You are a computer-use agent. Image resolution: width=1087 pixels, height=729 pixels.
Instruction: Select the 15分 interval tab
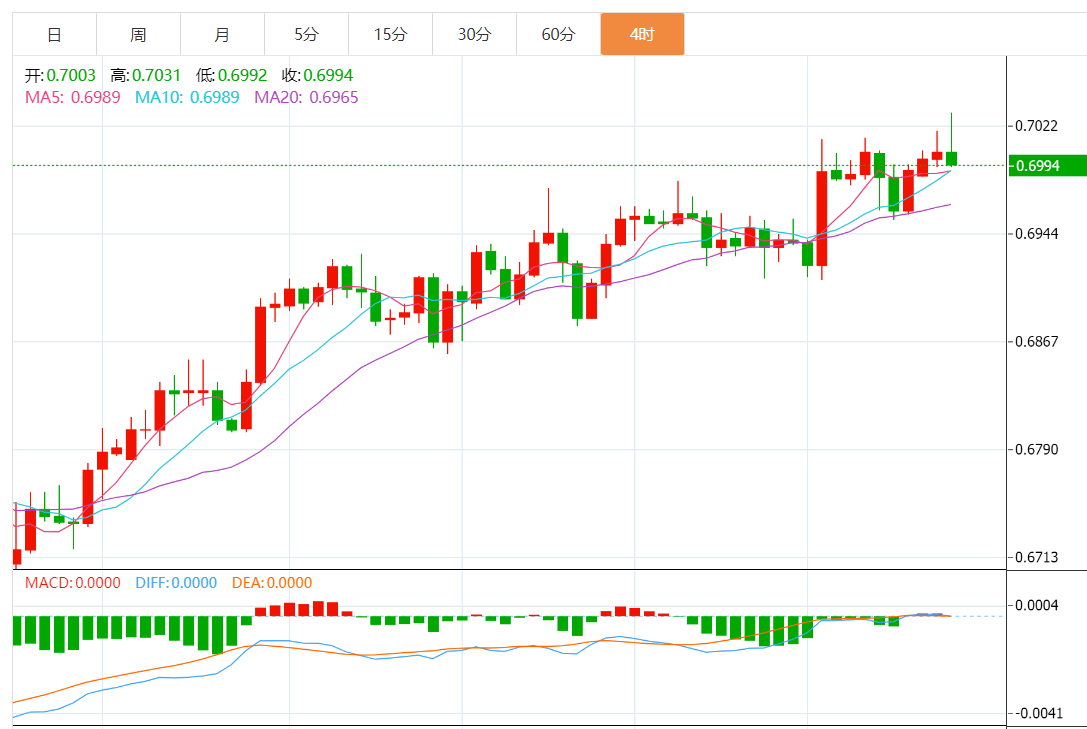point(390,35)
